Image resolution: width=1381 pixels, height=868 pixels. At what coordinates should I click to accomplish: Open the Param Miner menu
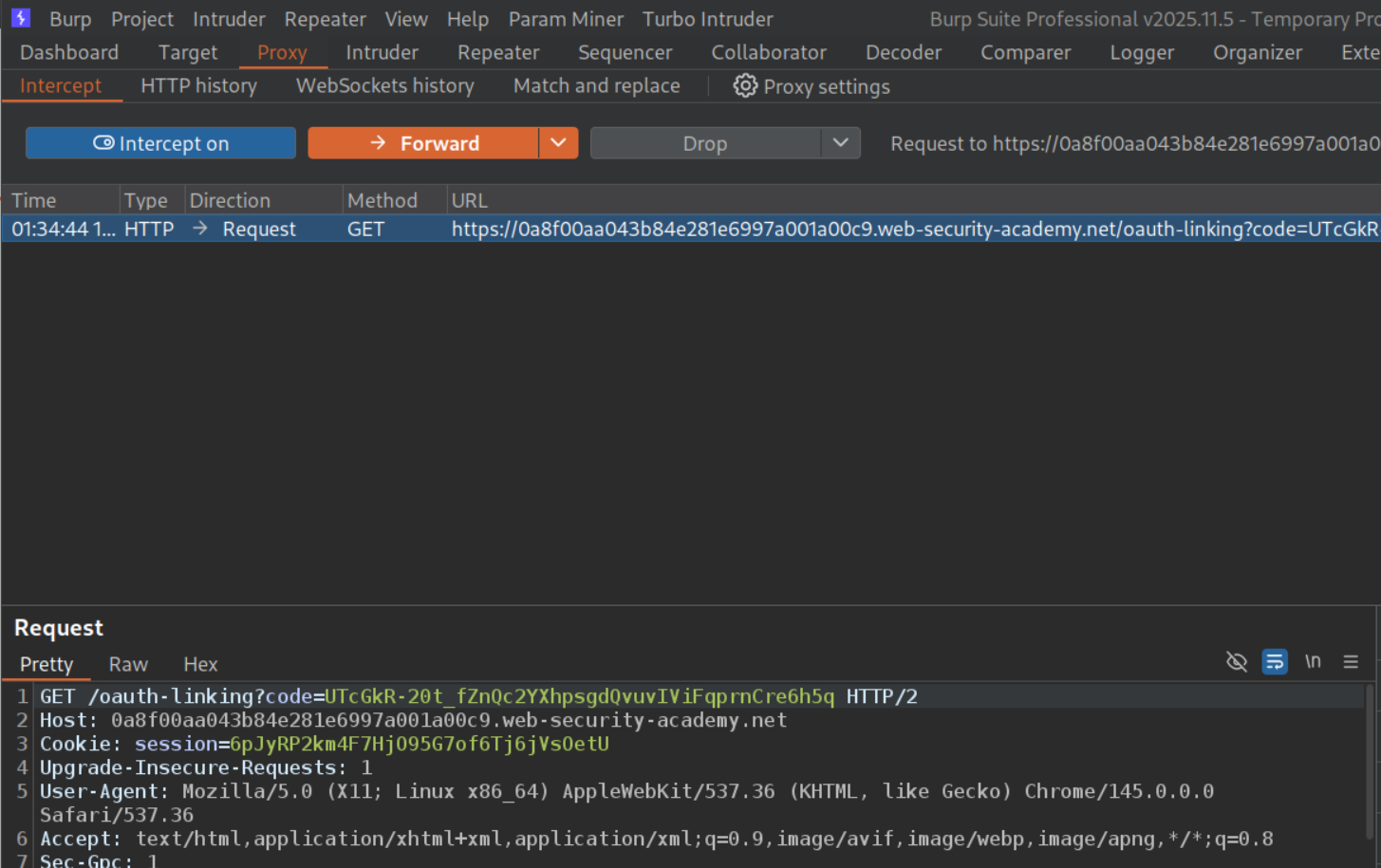coord(566,19)
